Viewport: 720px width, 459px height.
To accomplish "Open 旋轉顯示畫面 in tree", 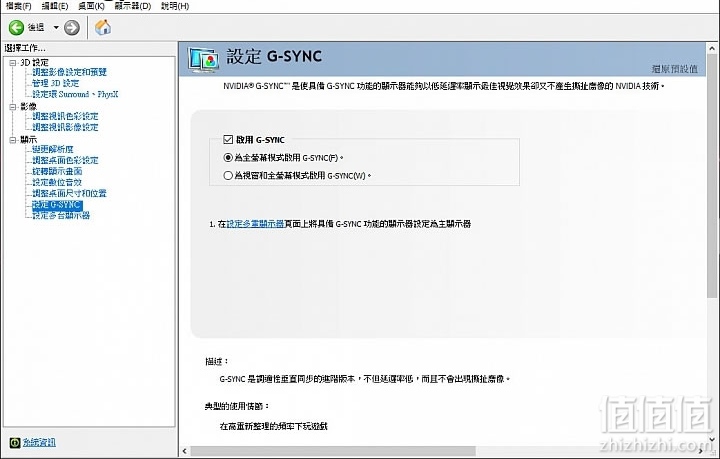I will [x=57, y=171].
